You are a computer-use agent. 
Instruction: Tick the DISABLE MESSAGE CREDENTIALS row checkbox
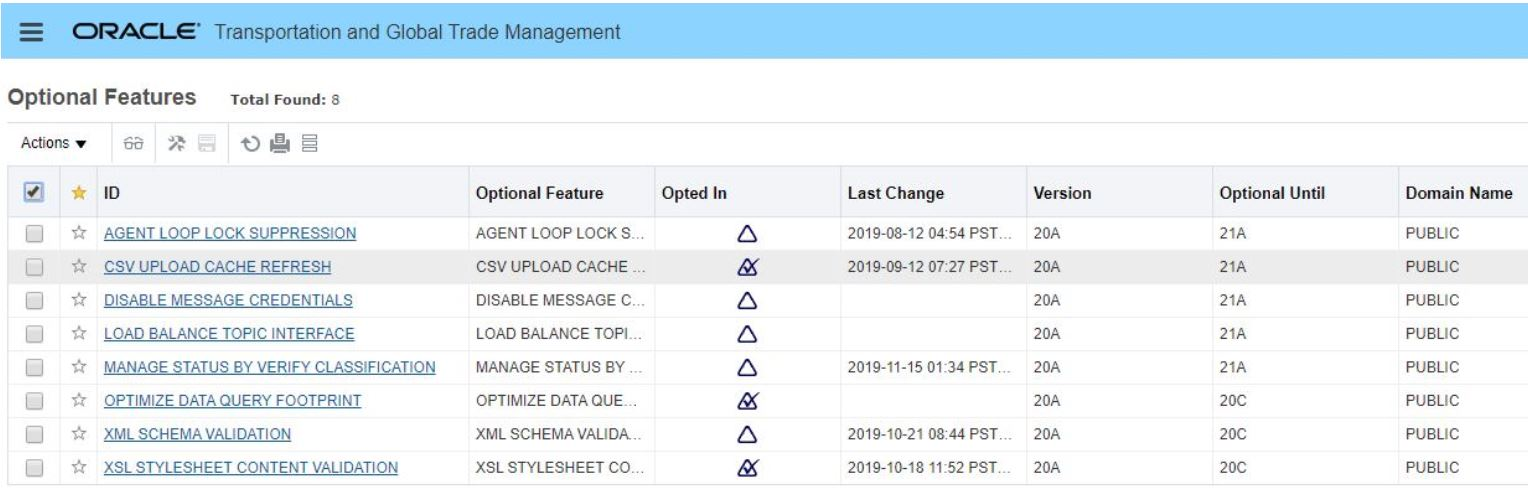click(34, 300)
